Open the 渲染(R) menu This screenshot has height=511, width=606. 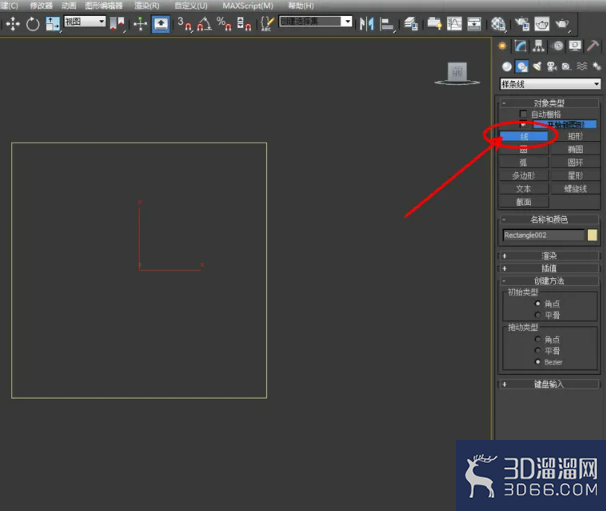tap(146, 5)
